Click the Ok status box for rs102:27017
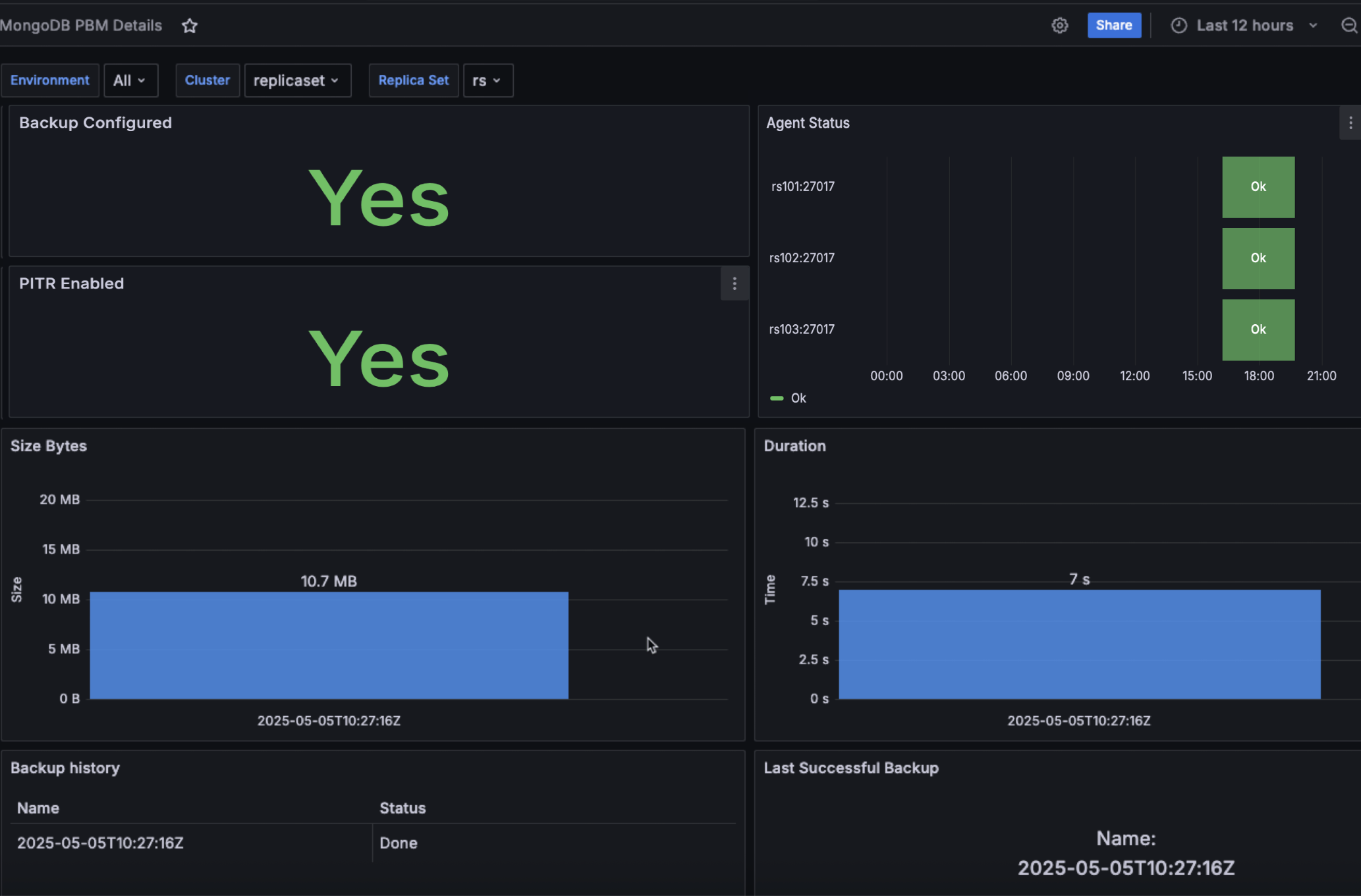 1258,258
